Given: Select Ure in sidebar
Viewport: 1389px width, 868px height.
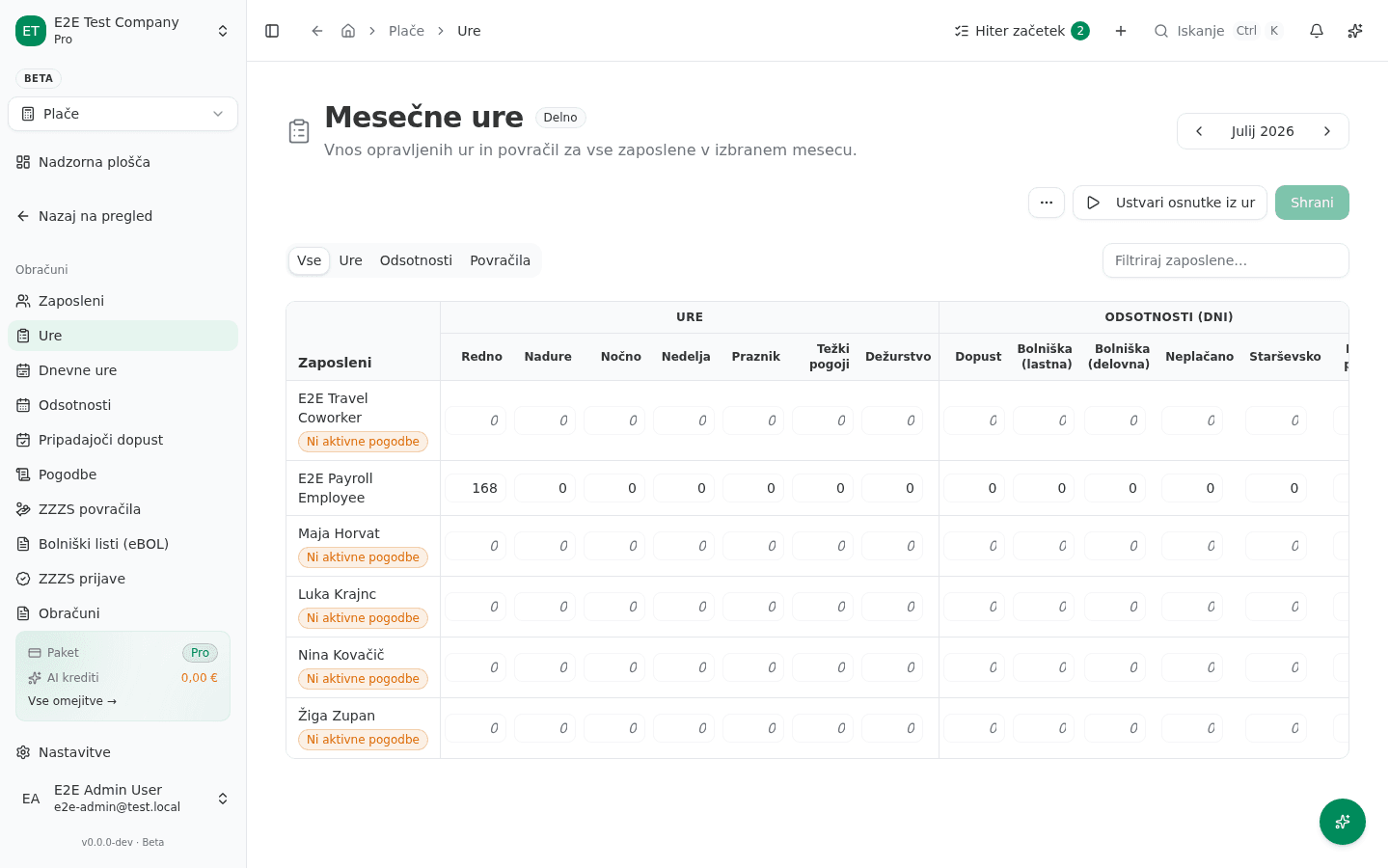Looking at the screenshot, I should (123, 336).
